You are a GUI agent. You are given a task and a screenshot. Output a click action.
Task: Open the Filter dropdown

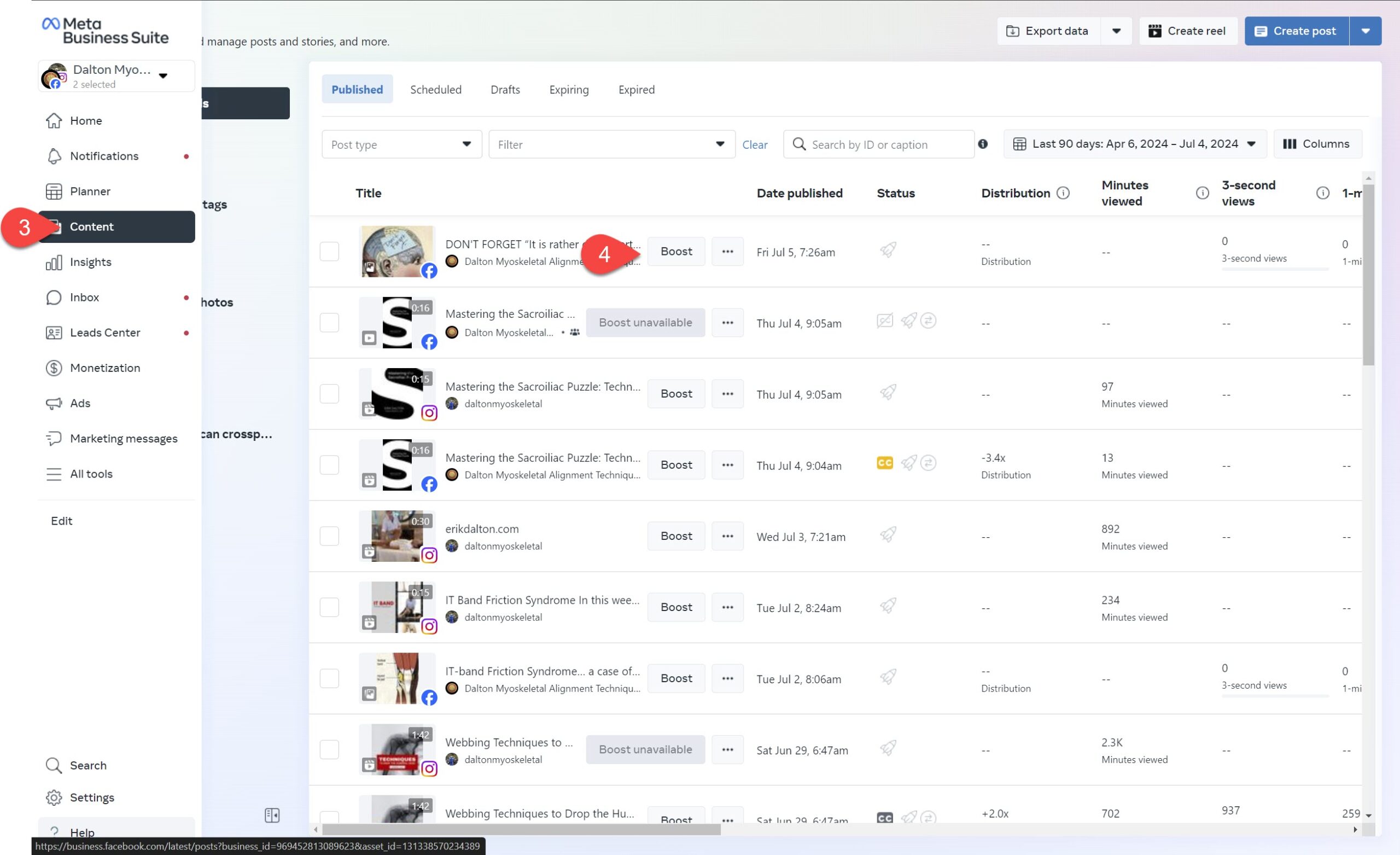(612, 144)
